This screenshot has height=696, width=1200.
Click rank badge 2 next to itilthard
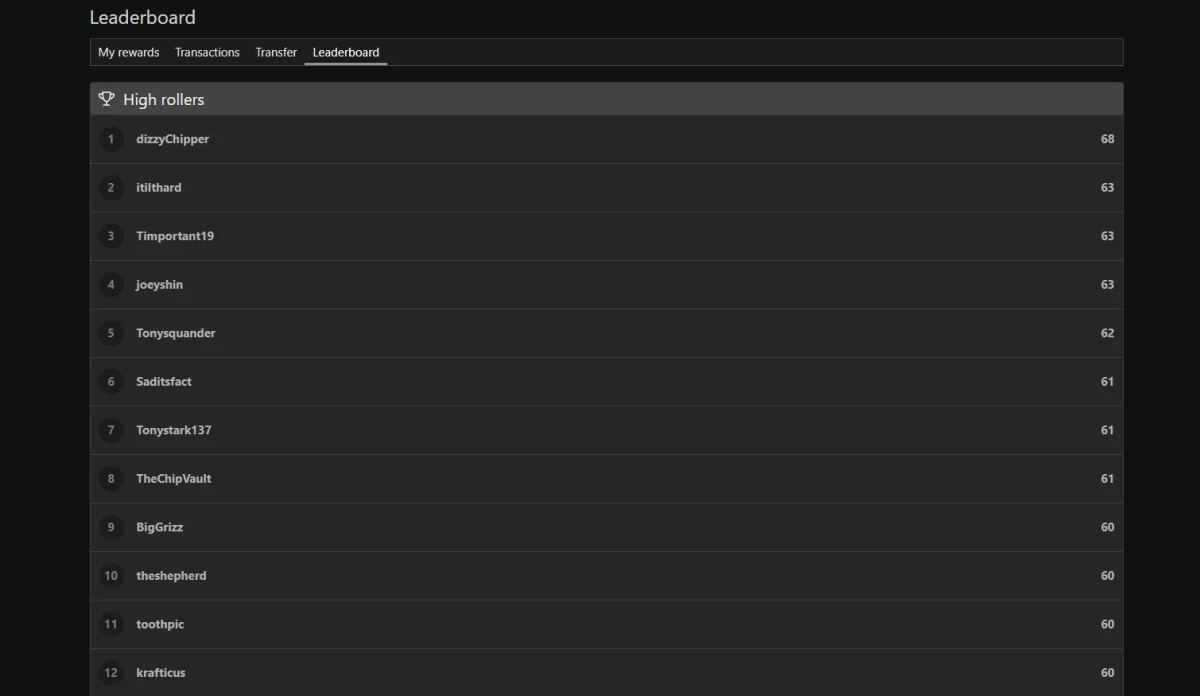tap(111, 188)
